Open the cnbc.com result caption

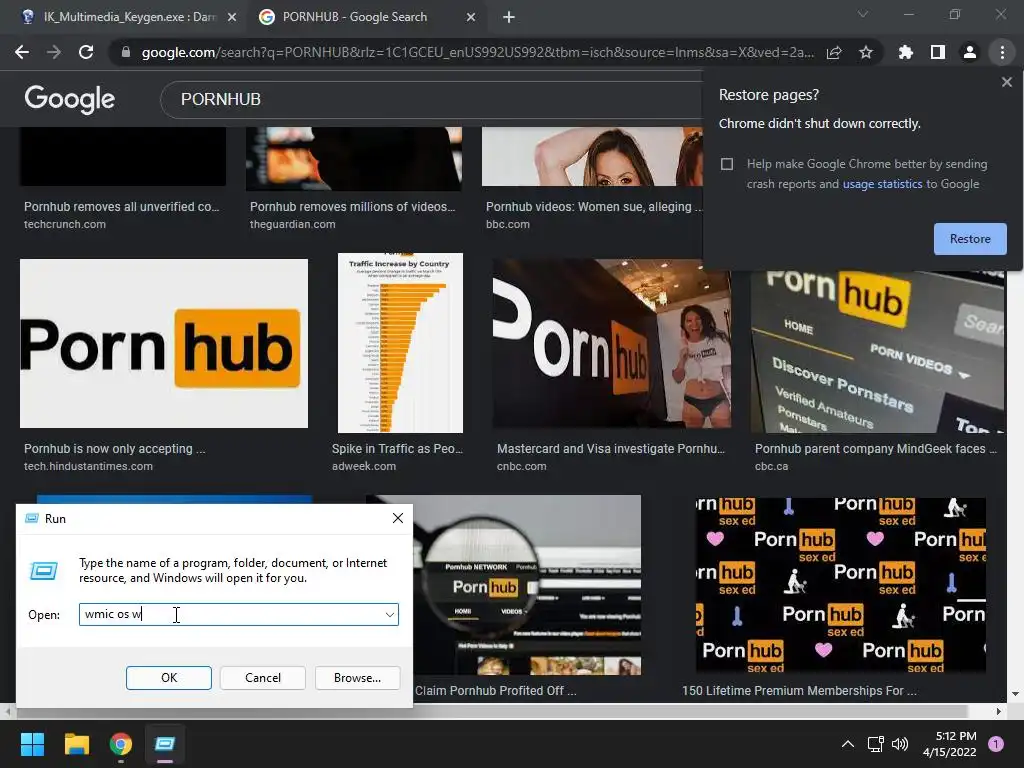(611, 457)
